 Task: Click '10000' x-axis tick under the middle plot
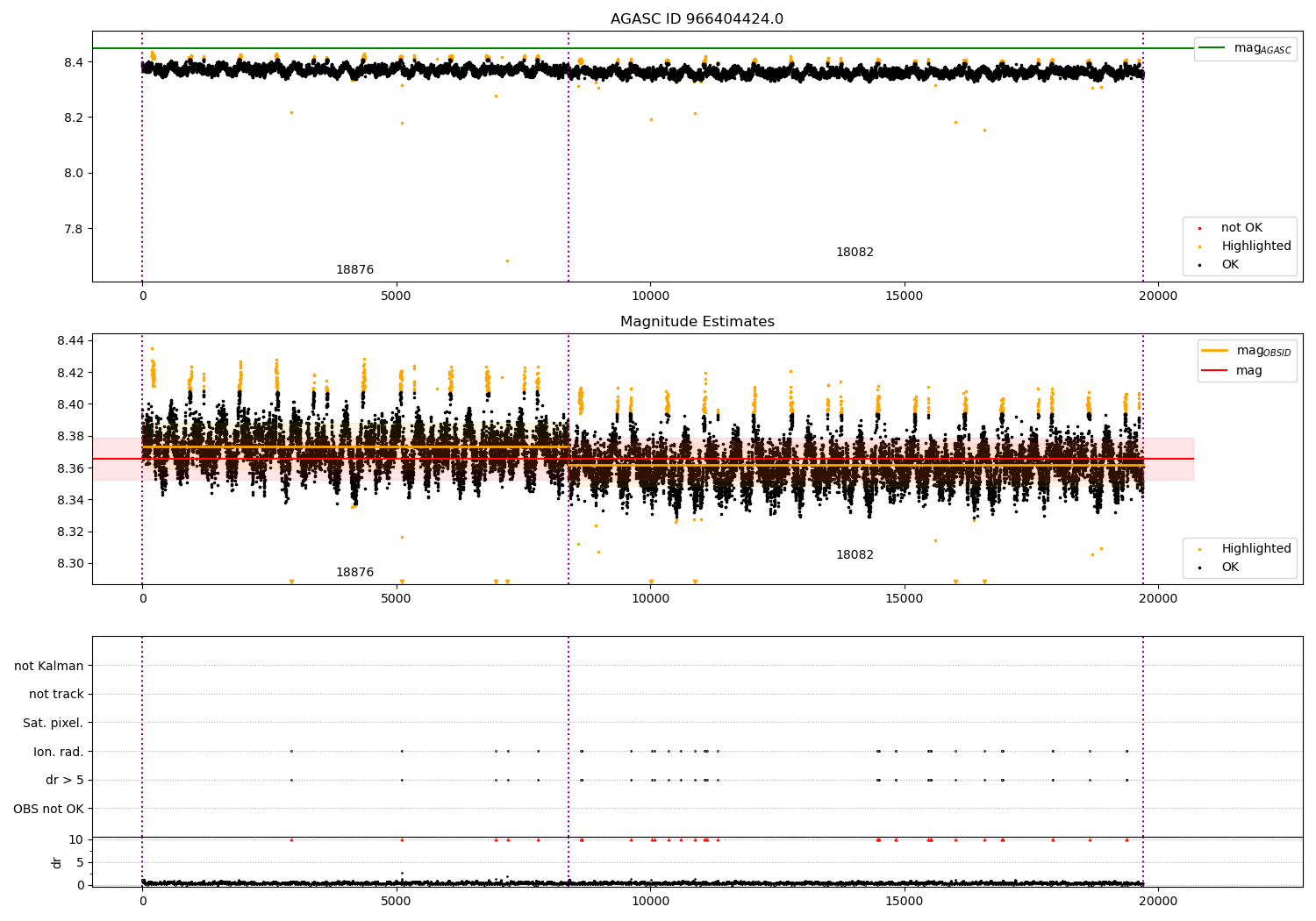(650, 599)
